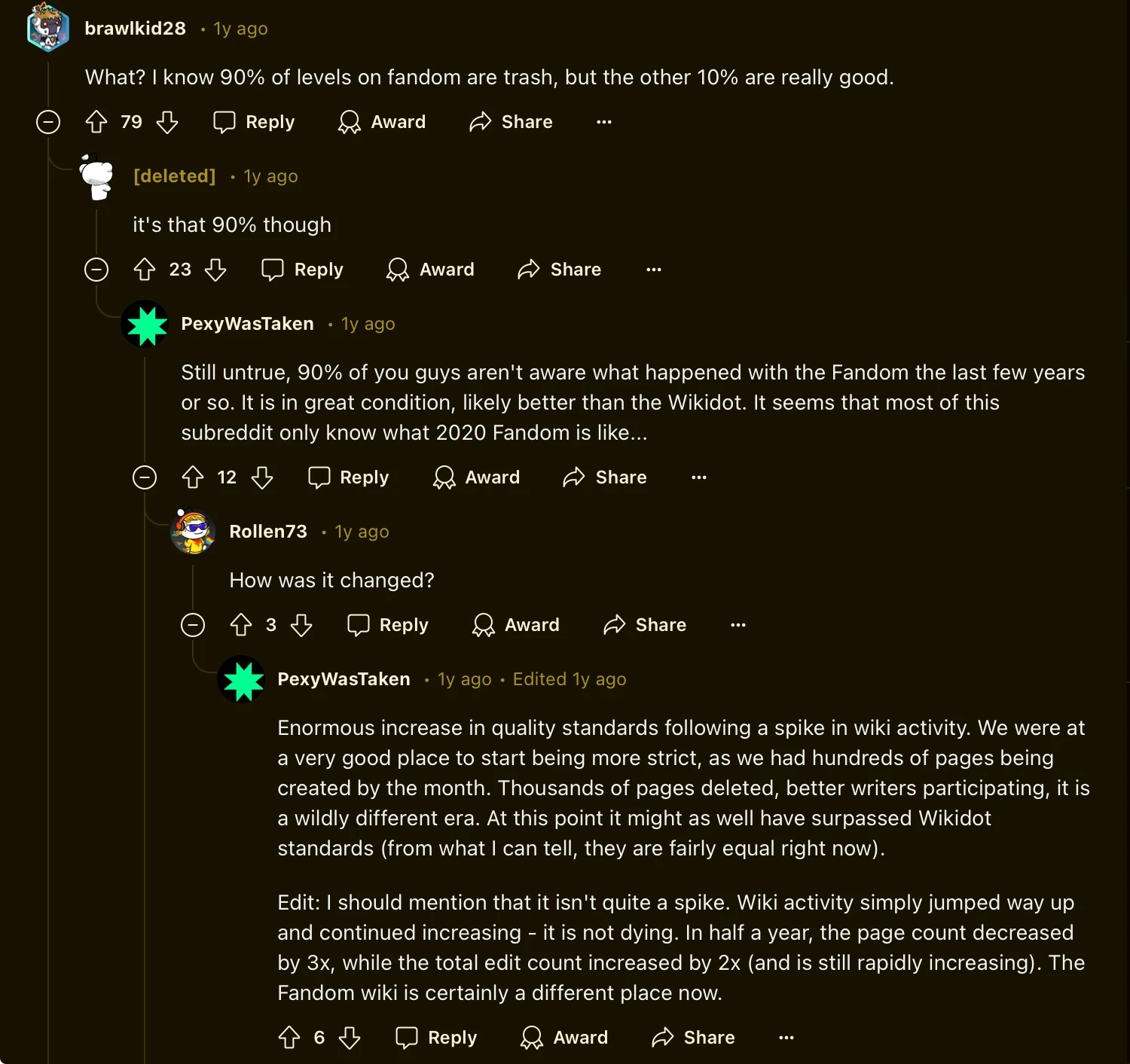Upvote the deleted user's comment

(145, 270)
